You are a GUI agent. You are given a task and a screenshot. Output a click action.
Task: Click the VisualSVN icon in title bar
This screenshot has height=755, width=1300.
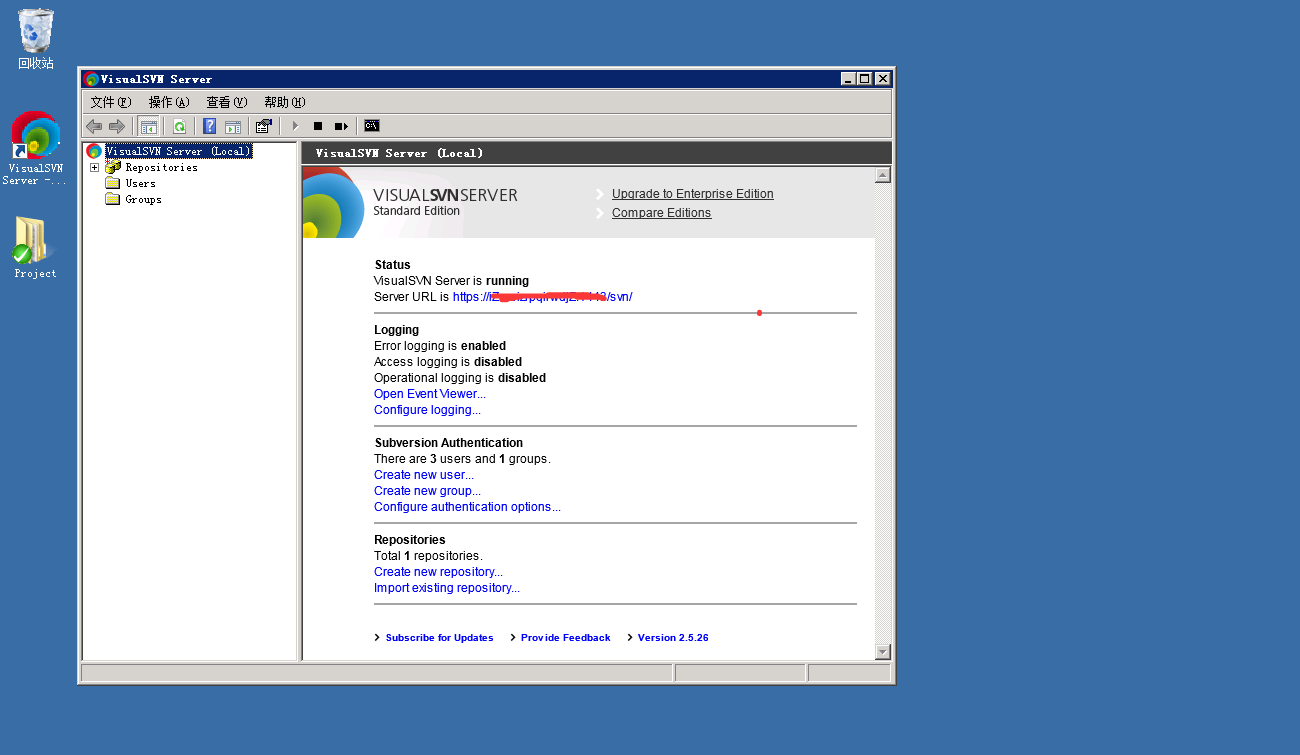92,79
